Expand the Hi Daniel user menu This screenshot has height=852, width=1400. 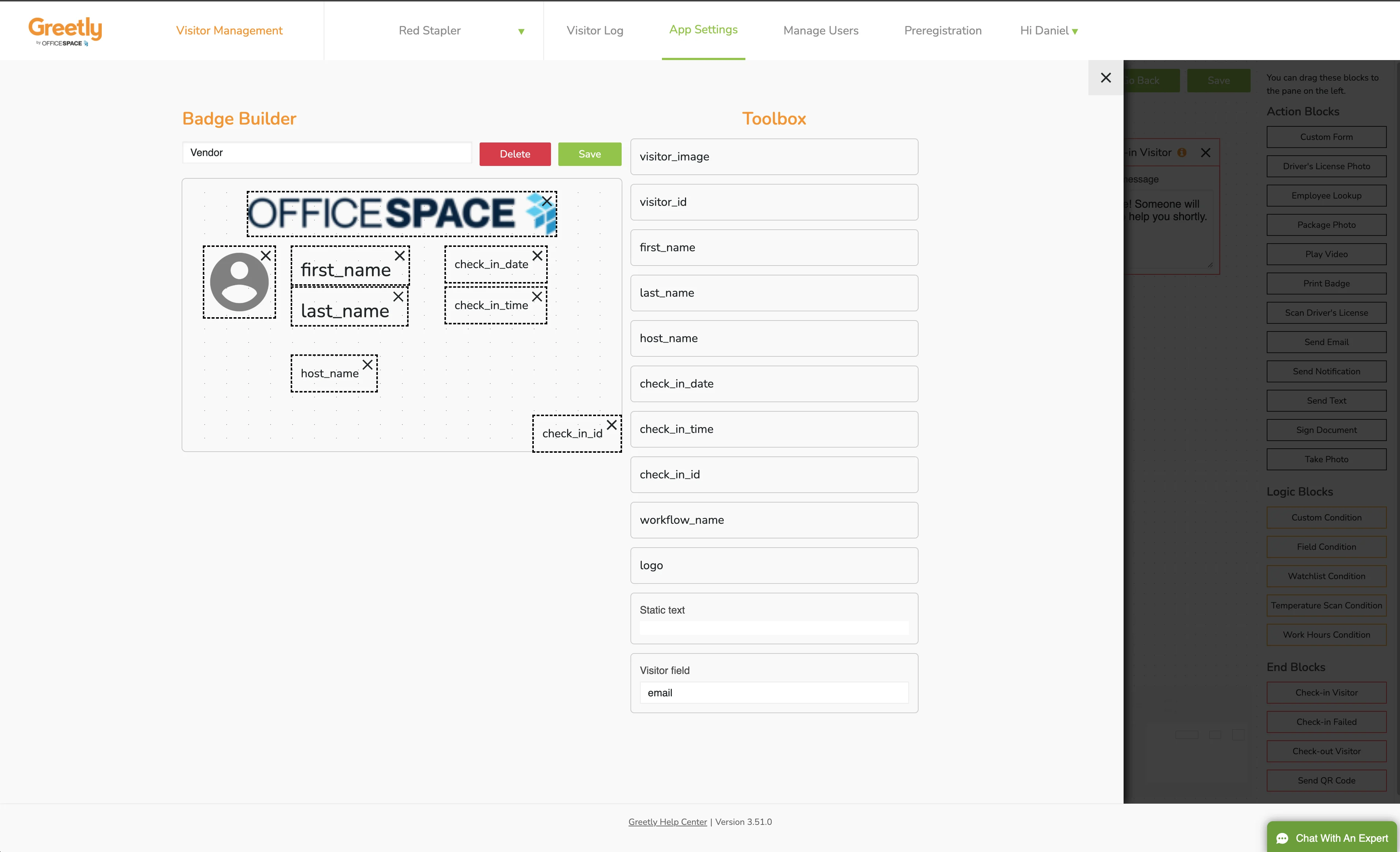pyautogui.click(x=1048, y=31)
